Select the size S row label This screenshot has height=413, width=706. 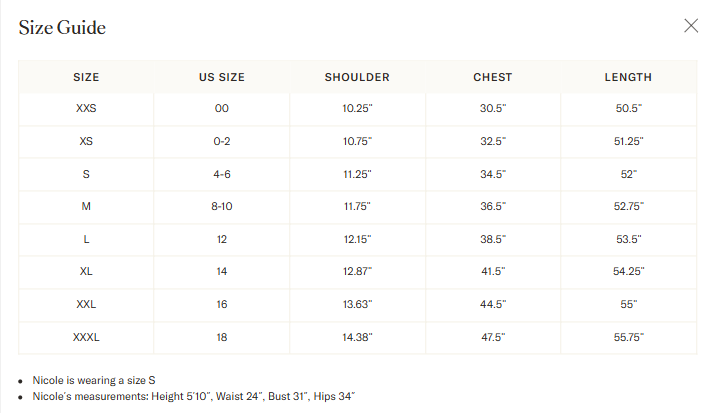click(86, 174)
